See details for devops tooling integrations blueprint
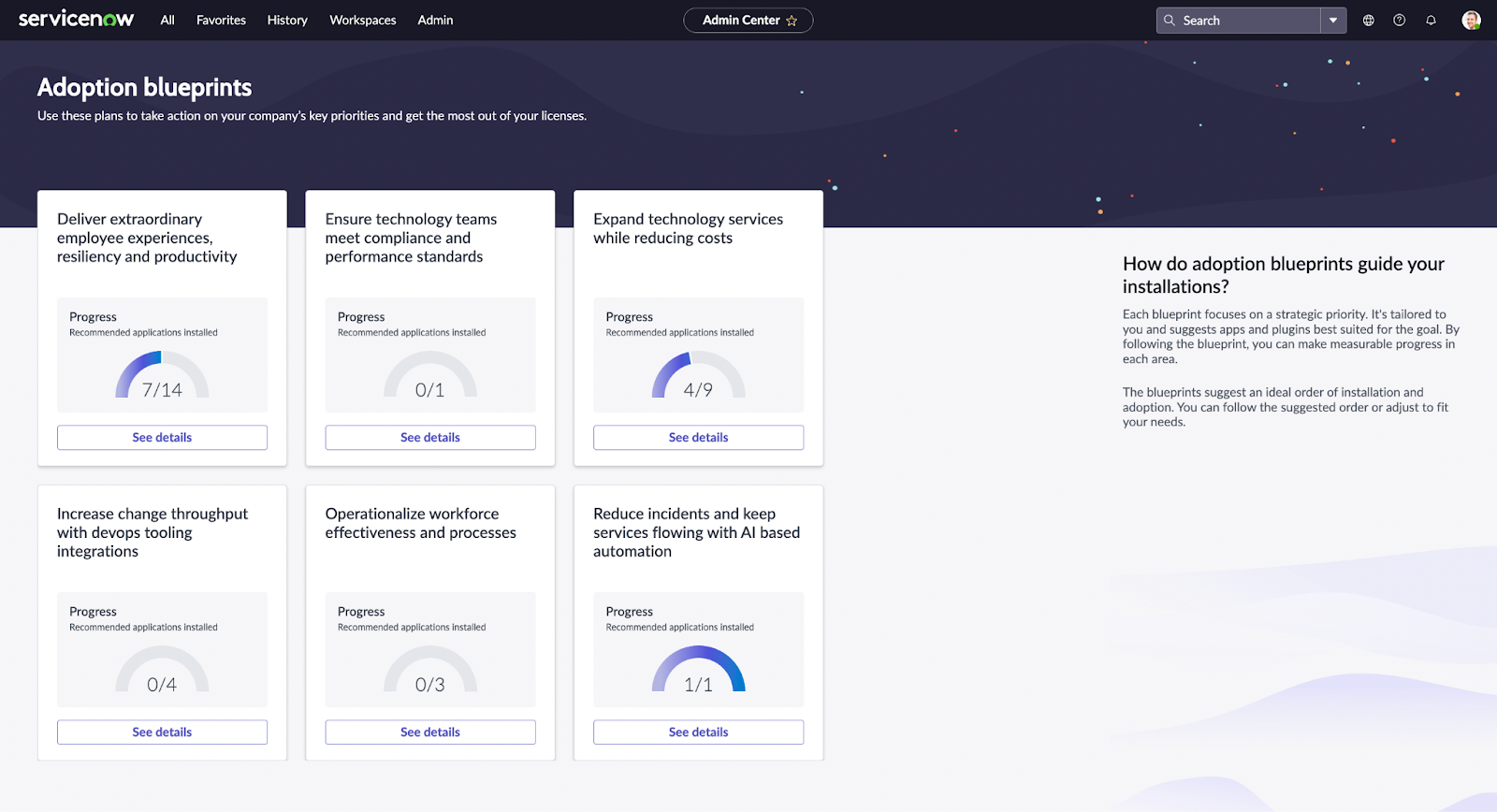The image size is (1497, 812). [x=162, y=732]
